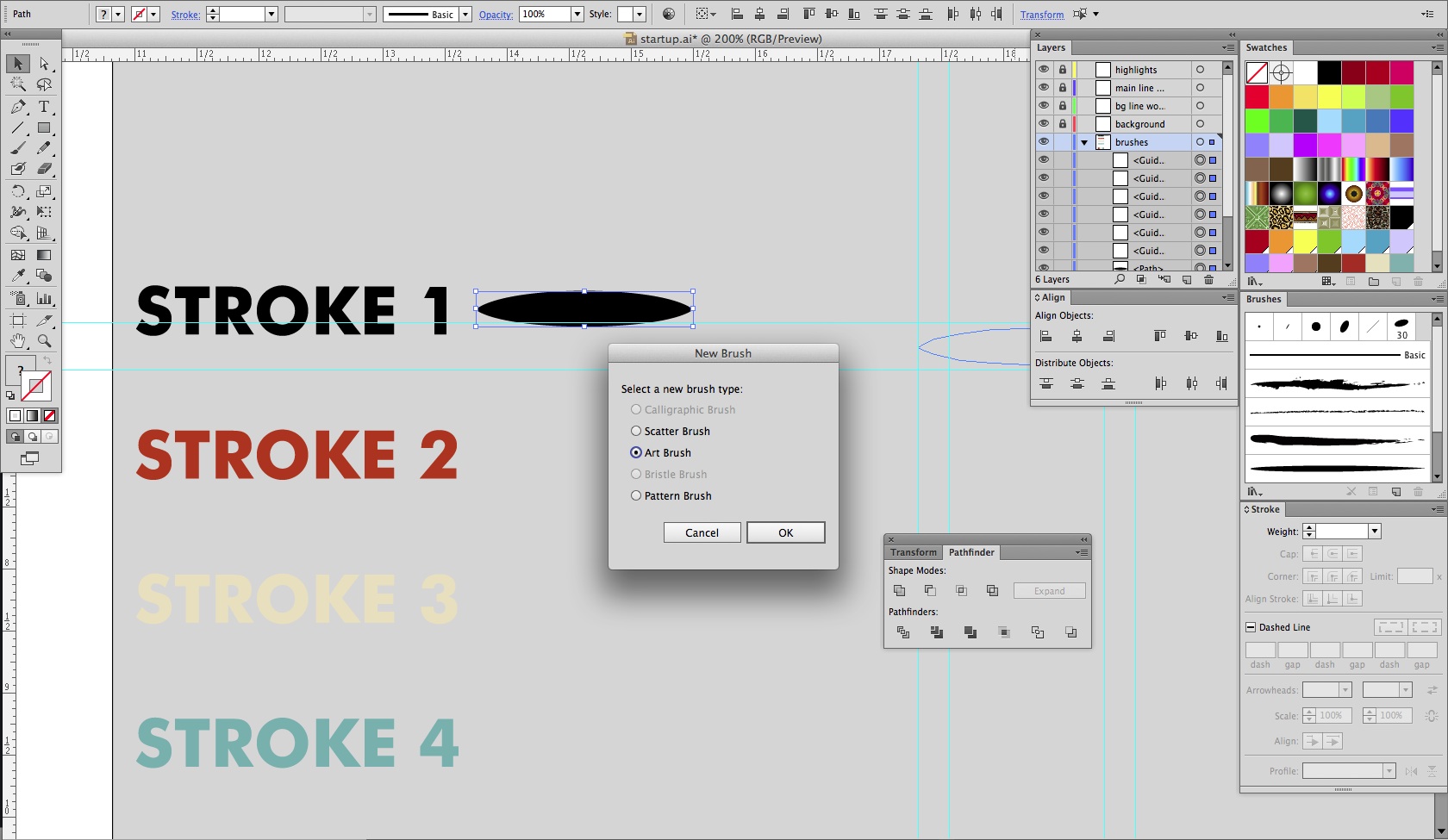Select the Basic brush in Brushes panel

[1336, 355]
